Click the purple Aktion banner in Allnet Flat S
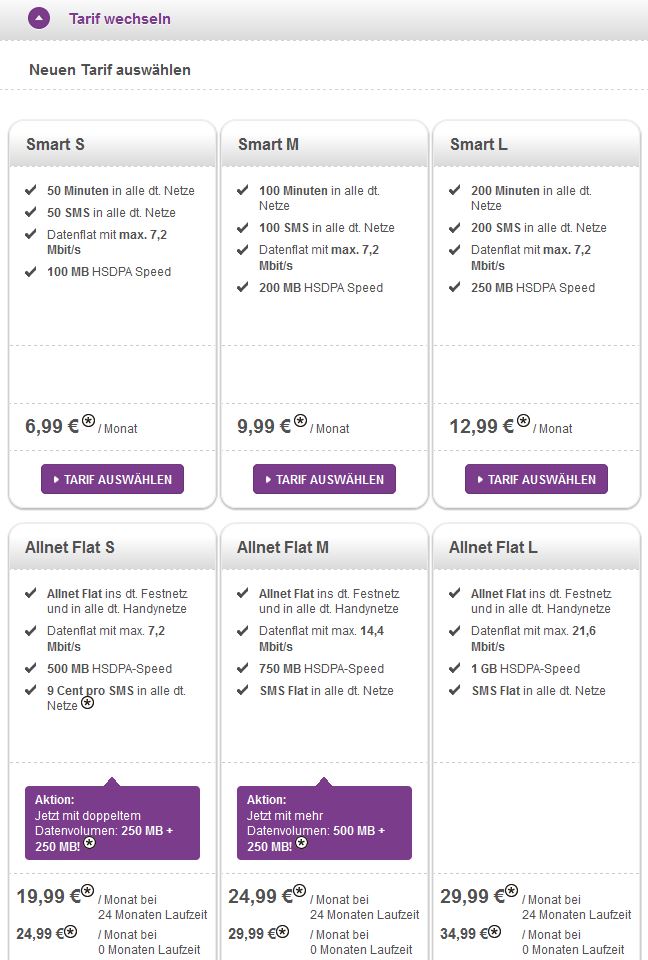This screenshot has height=960, width=648. 112,822
